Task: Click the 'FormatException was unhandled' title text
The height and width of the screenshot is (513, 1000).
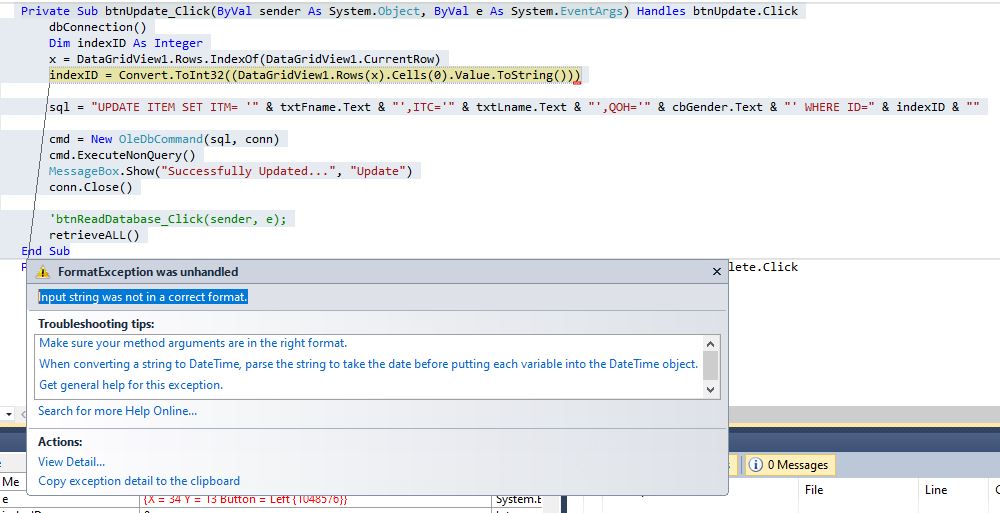Action: (x=148, y=272)
